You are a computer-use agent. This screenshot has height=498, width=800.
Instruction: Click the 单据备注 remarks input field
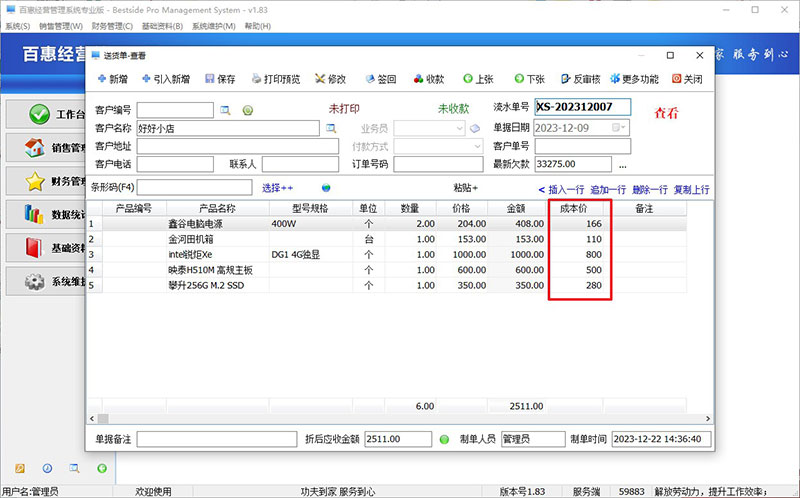click(217, 439)
